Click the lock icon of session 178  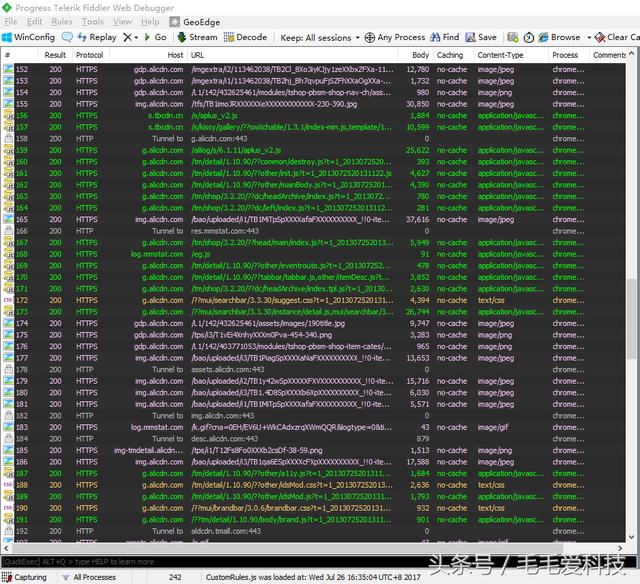(8, 369)
